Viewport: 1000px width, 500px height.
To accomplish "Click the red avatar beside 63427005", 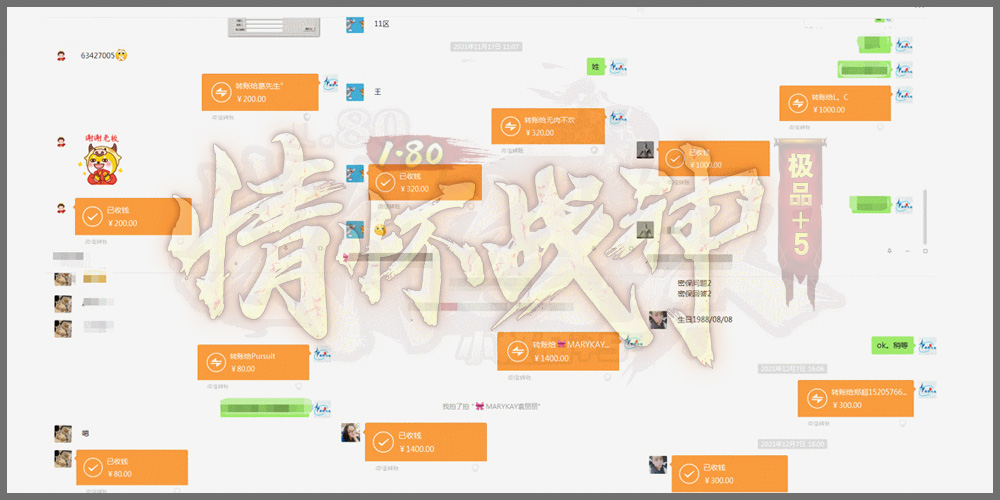I will click(61, 56).
